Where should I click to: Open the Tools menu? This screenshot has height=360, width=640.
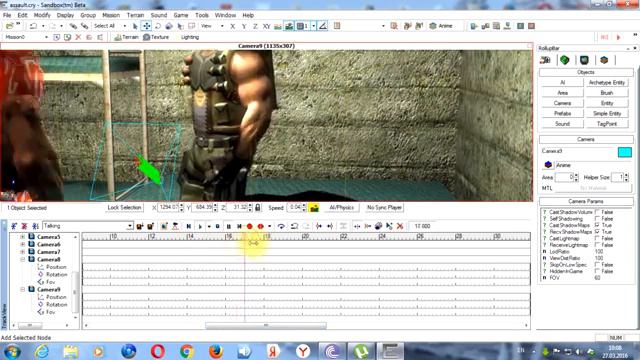click(x=202, y=15)
